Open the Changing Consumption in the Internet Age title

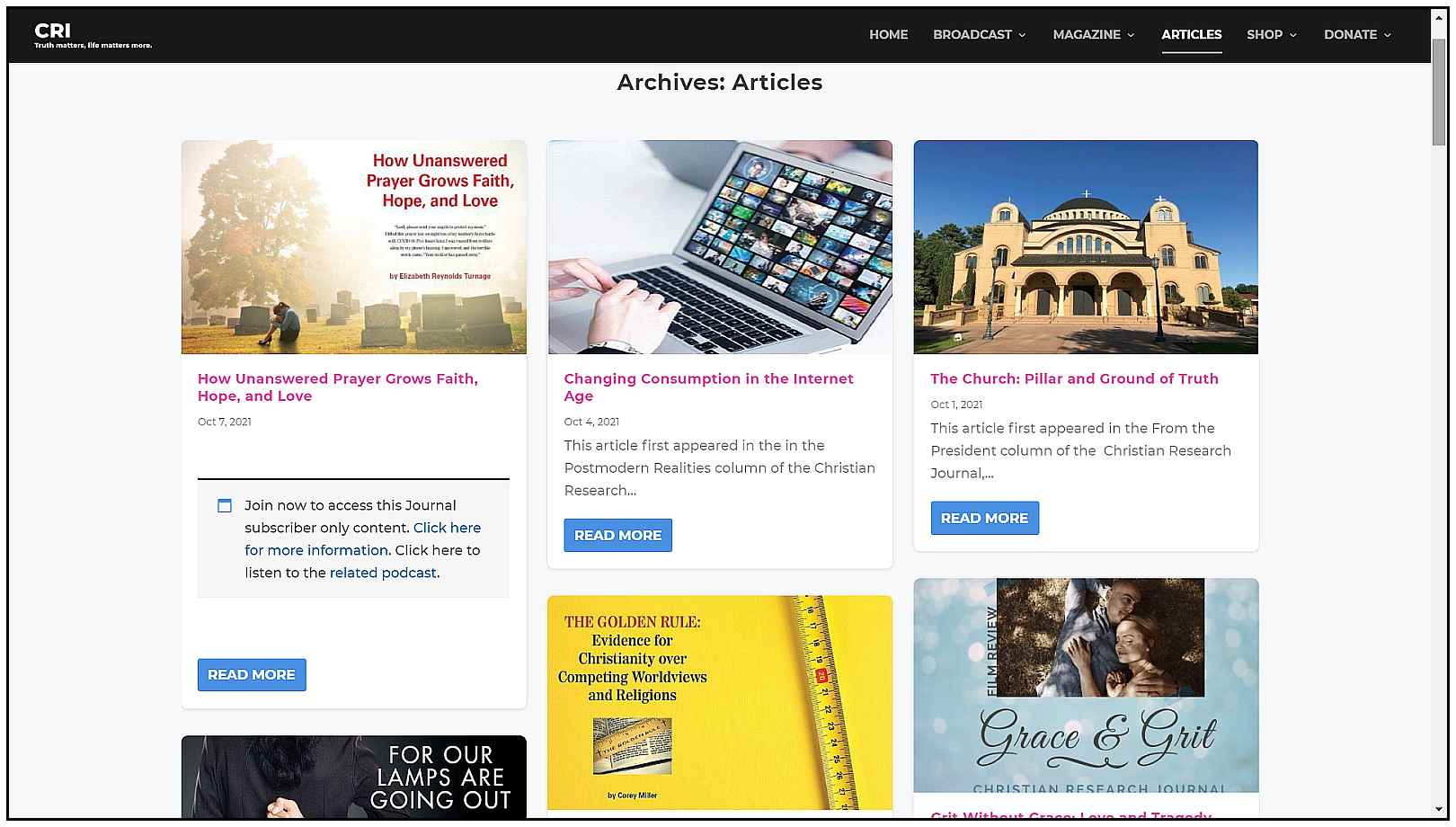708,387
